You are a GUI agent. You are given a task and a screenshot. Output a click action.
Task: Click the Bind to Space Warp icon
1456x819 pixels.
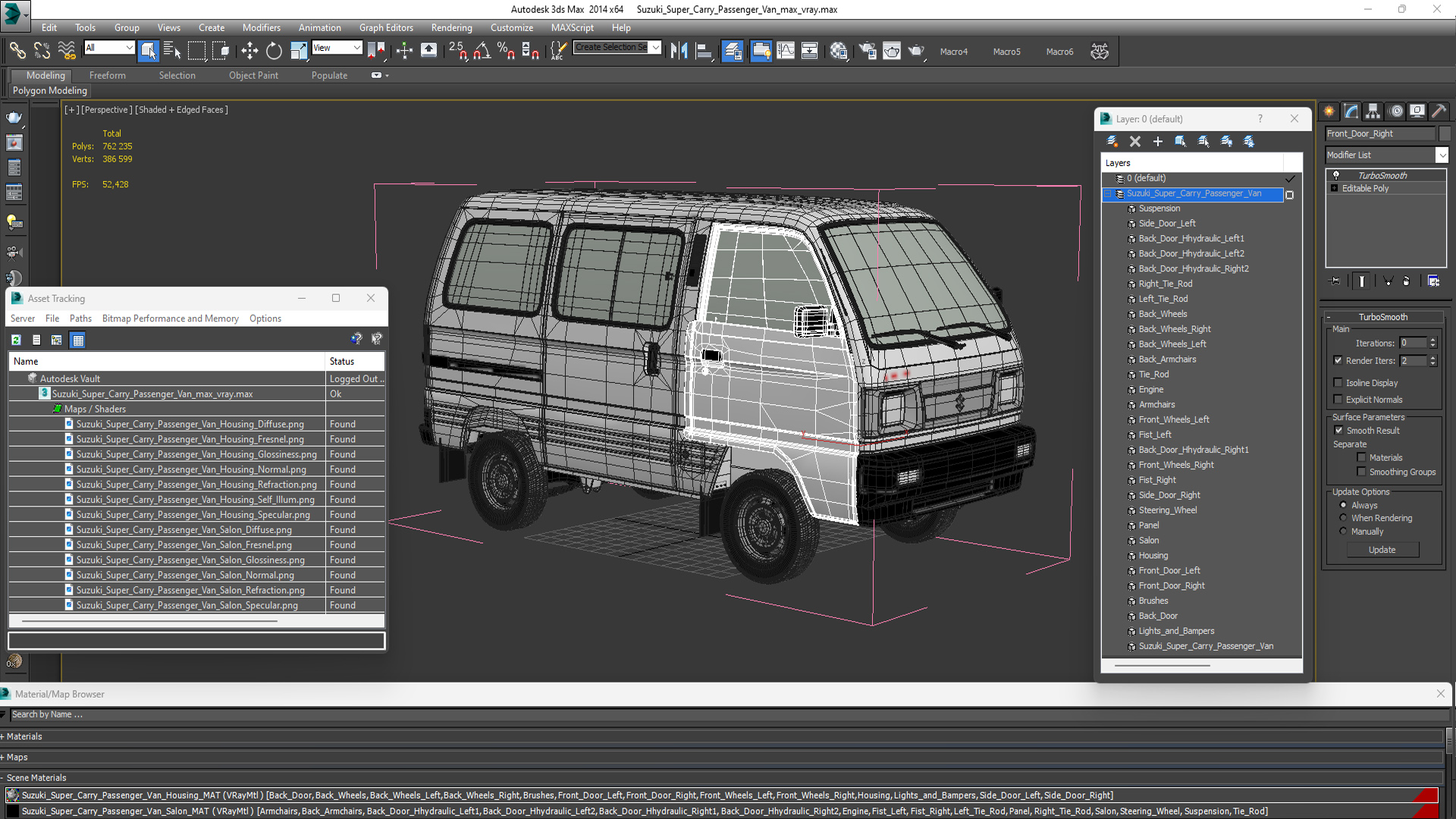click(67, 51)
